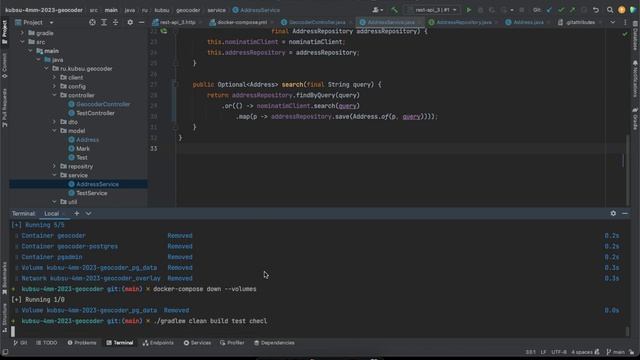Click the main git branch widget in status bar
Screen dimensions: 640x360
click(616, 352)
